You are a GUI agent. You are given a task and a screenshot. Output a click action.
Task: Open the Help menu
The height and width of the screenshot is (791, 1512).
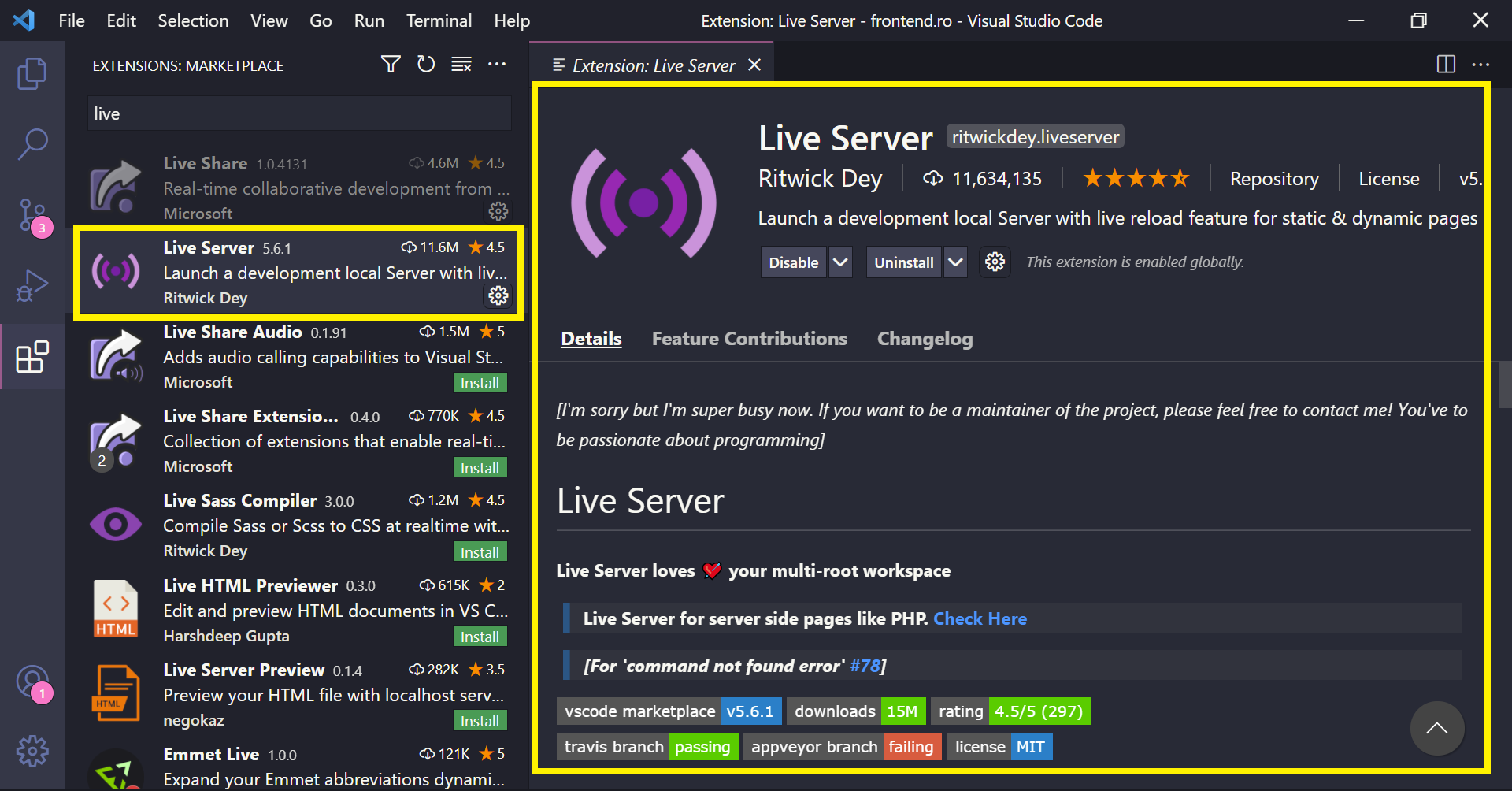pos(512,20)
